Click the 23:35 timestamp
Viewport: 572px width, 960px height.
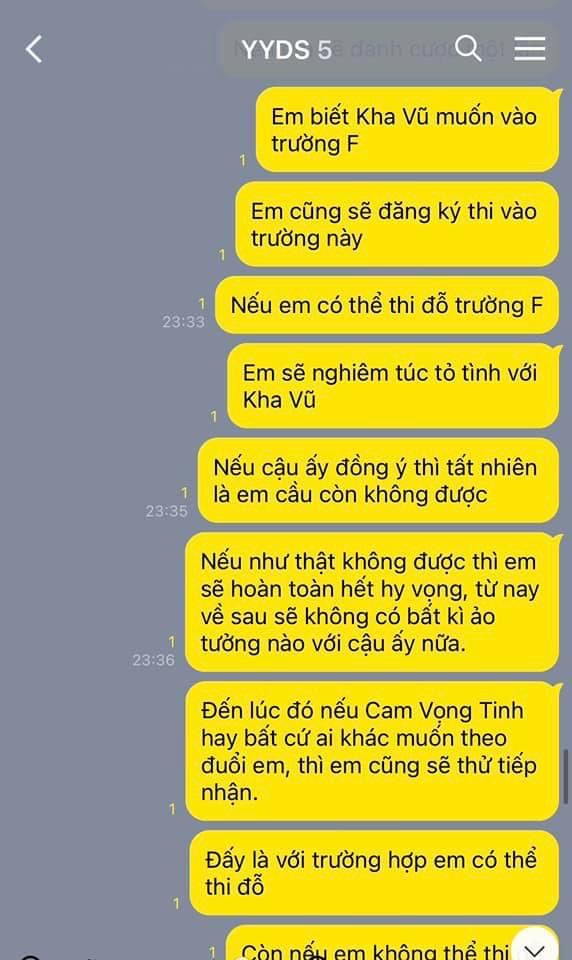[x=167, y=511]
